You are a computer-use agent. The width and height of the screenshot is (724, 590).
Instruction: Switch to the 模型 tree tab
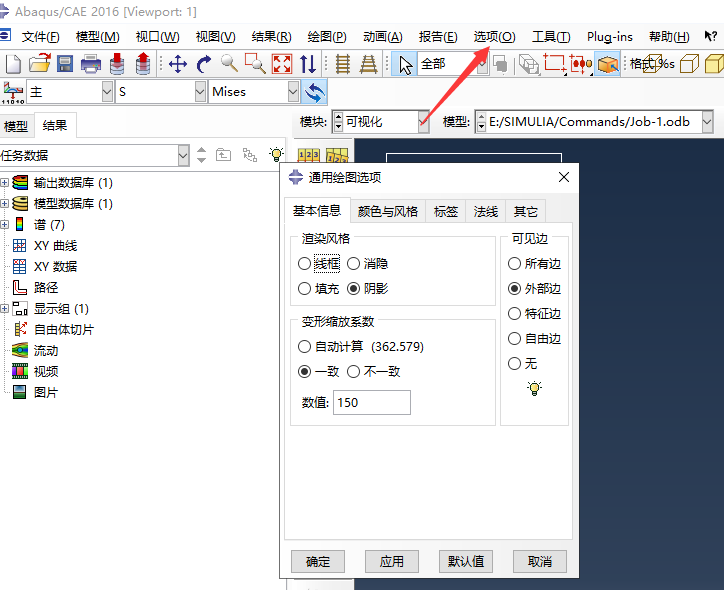[16, 126]
